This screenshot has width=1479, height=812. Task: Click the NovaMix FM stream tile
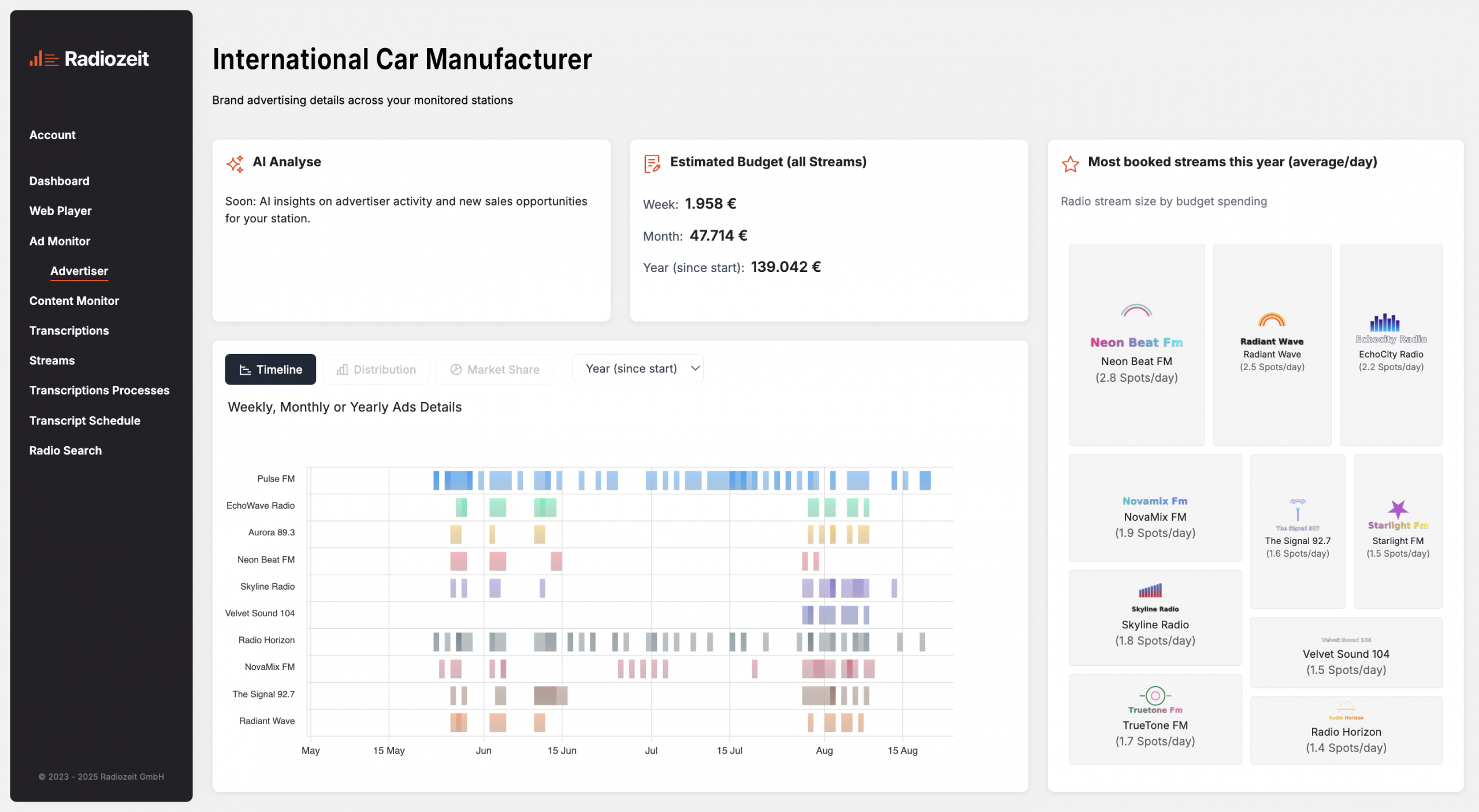tap(1154, 508)
